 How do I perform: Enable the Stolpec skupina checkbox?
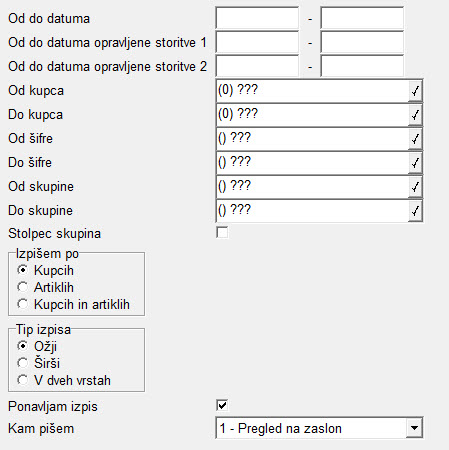[x=222, y=232]
